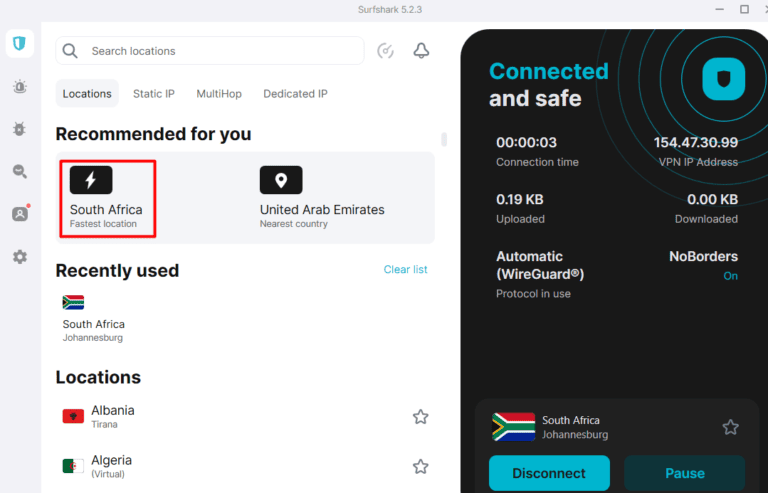
Task: Open the Antivirus bug icon in sidebar
Action: [x=19, y=129]
